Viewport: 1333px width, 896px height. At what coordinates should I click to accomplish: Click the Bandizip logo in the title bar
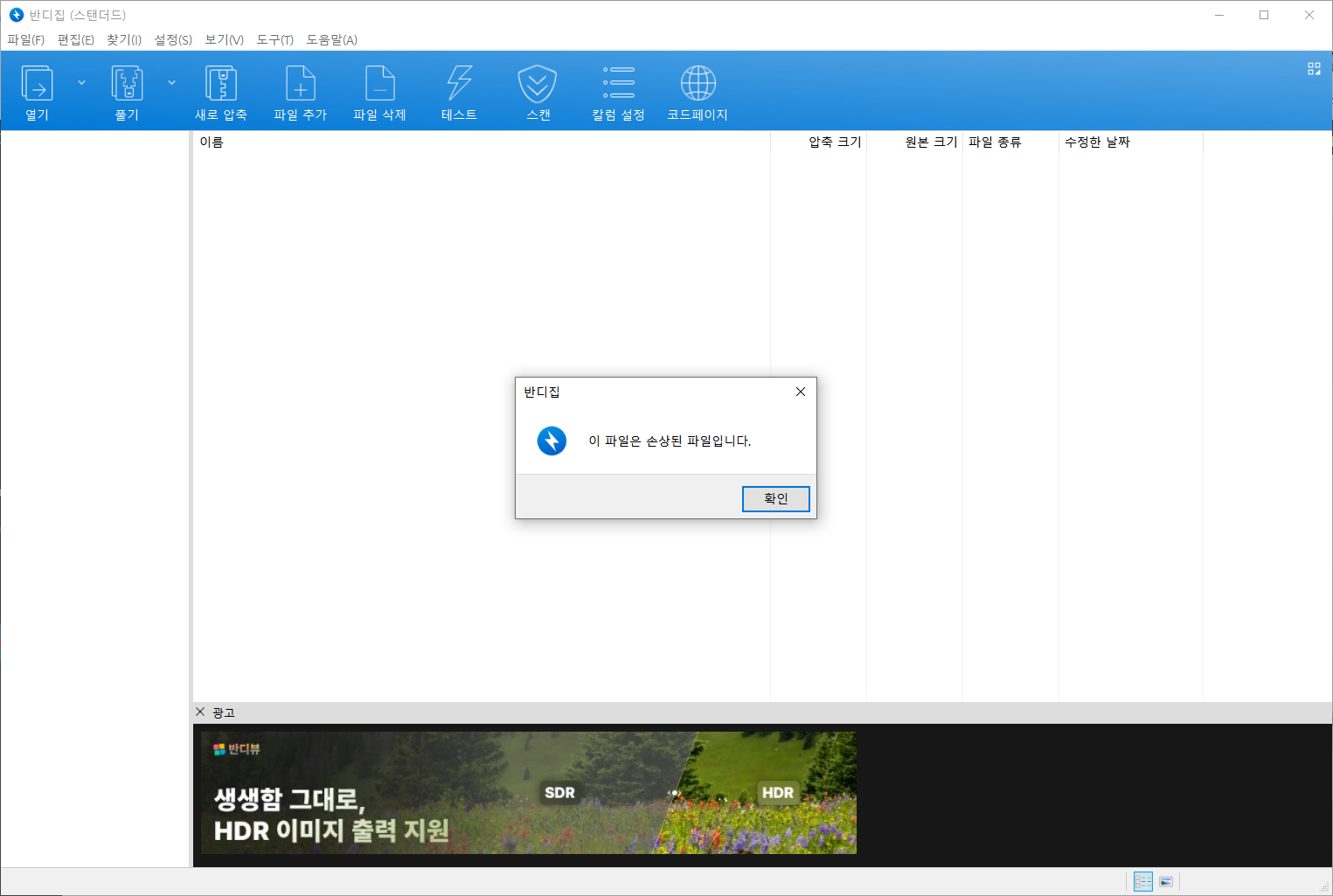click(16, 15)
